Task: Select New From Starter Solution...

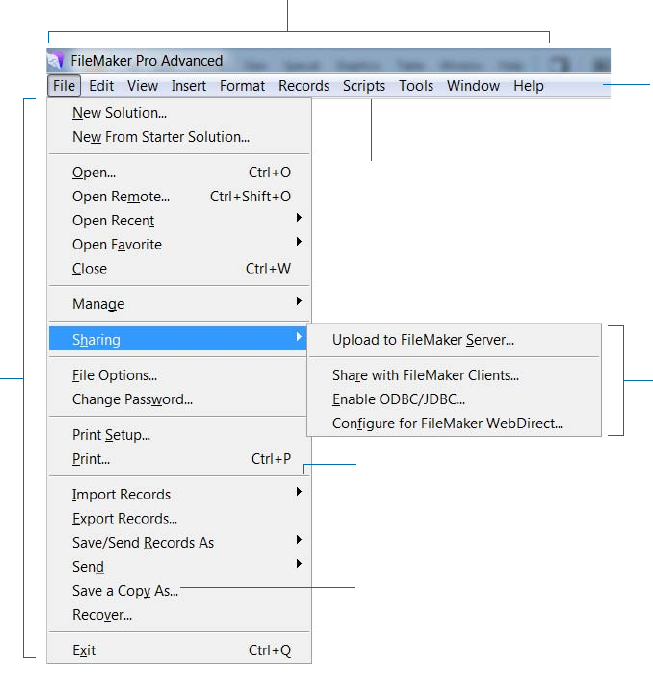Action: (x=179, y=137)
